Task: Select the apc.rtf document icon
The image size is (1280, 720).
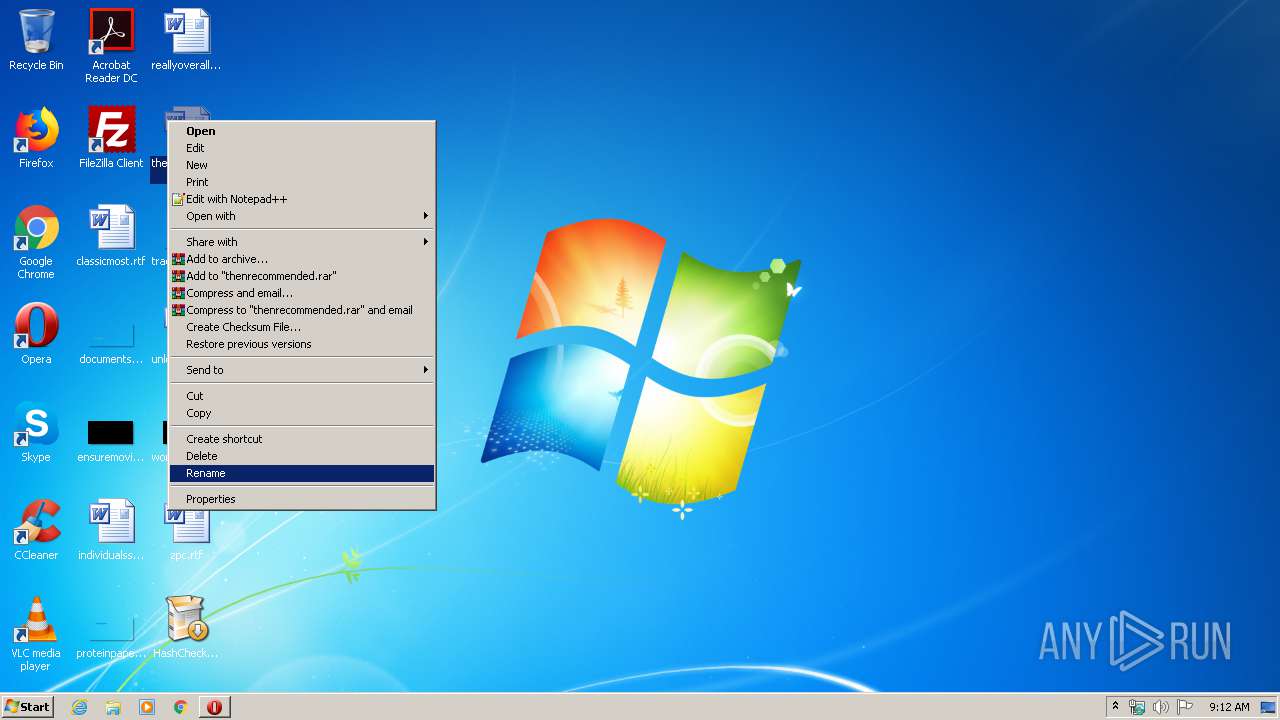Action: coord(186,535)
